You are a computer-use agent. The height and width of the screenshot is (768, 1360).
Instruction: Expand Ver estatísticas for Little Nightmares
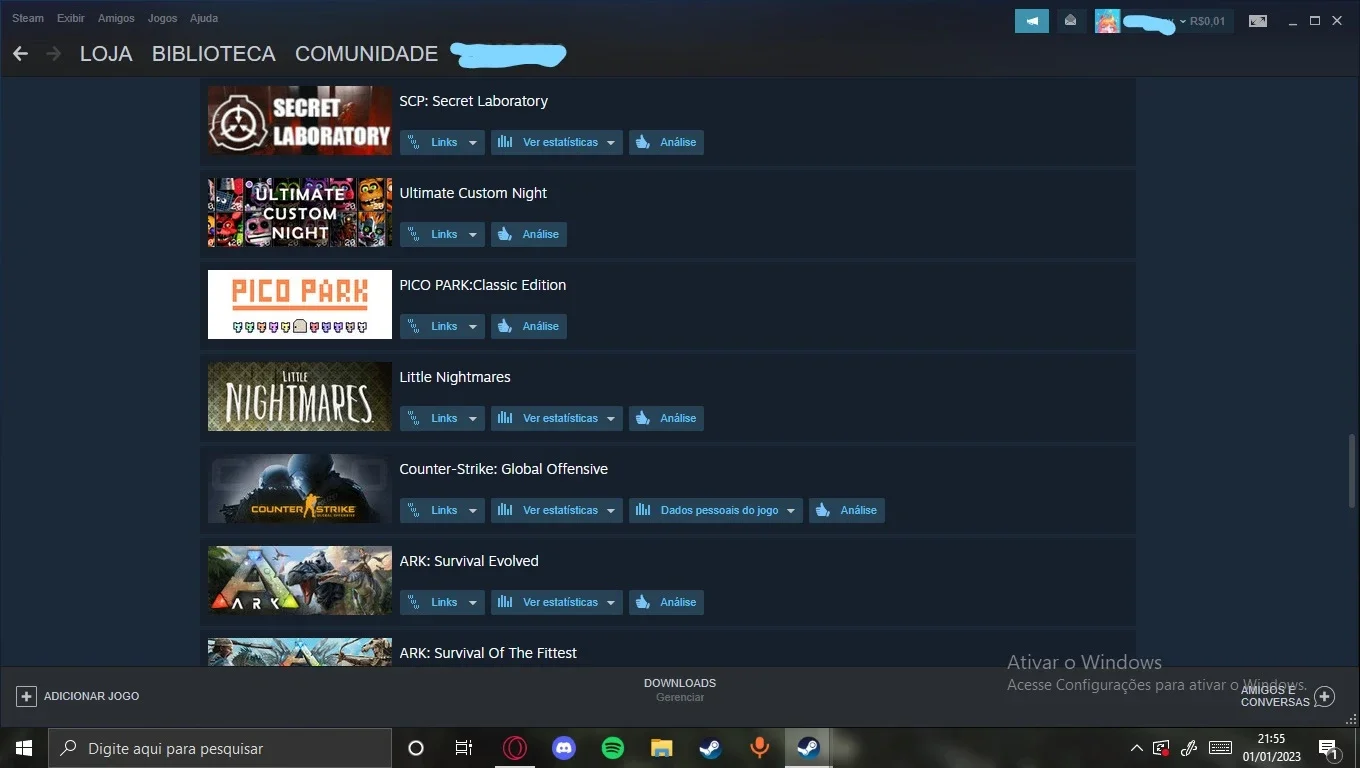click(x=557, y=418)
